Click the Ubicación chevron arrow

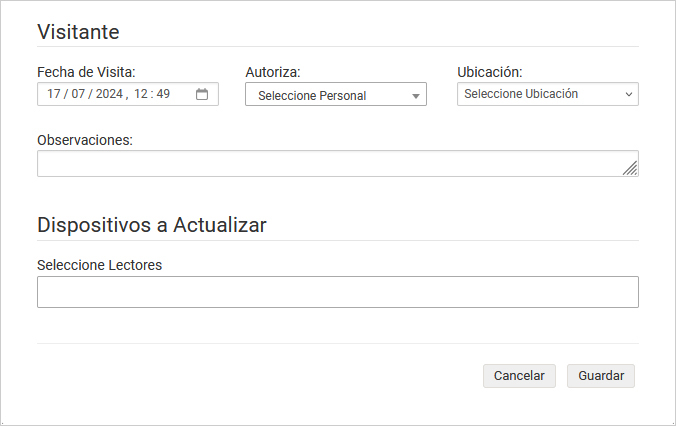(628, 95)
